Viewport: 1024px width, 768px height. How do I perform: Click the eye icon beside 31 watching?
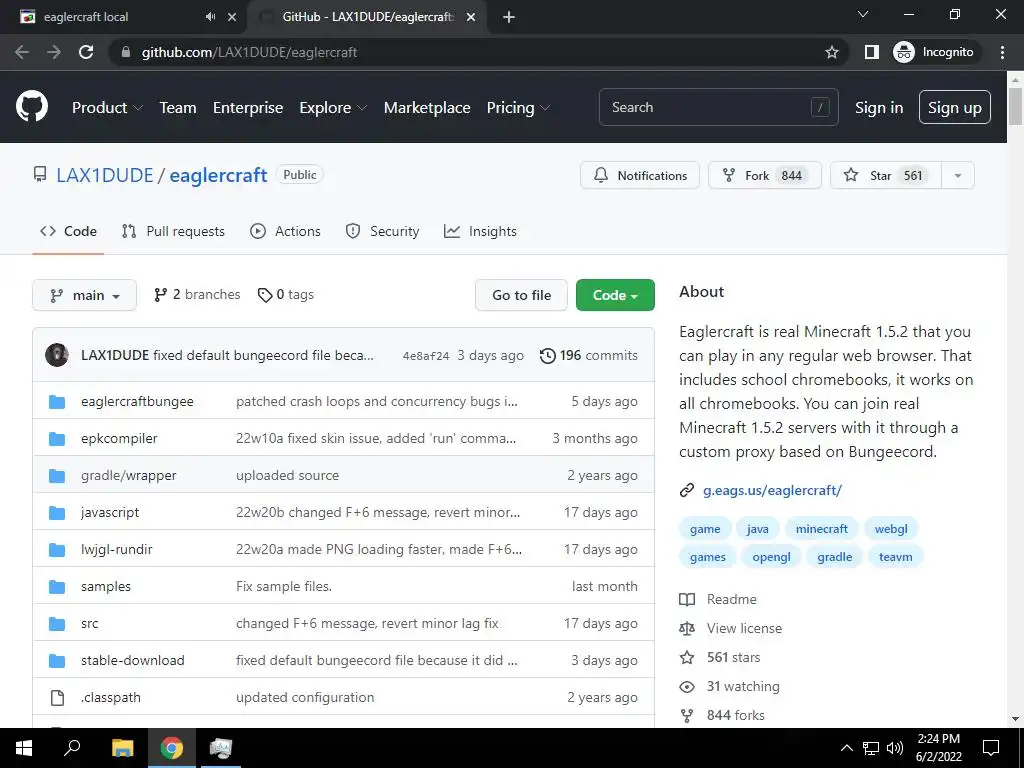pyautogui.click(x=687, y=686)
